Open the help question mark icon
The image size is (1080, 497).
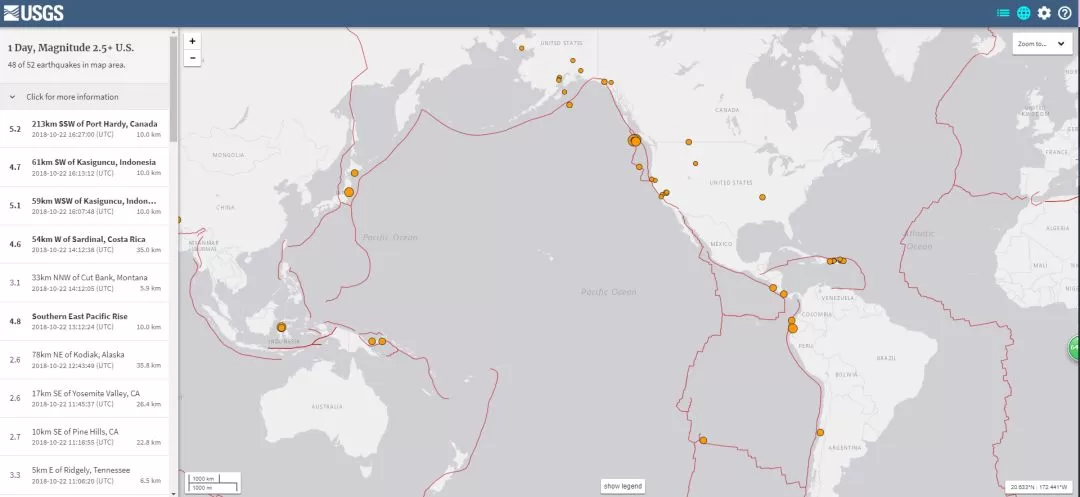(1065, 13)
